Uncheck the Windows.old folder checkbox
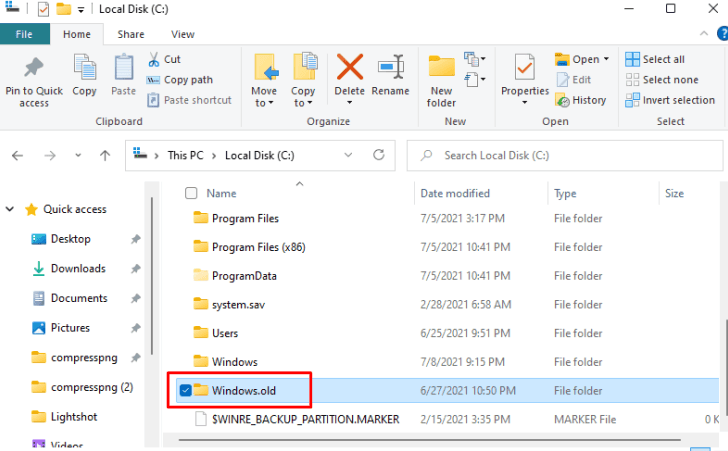The image size is (728, 451). tap(184, 390)
